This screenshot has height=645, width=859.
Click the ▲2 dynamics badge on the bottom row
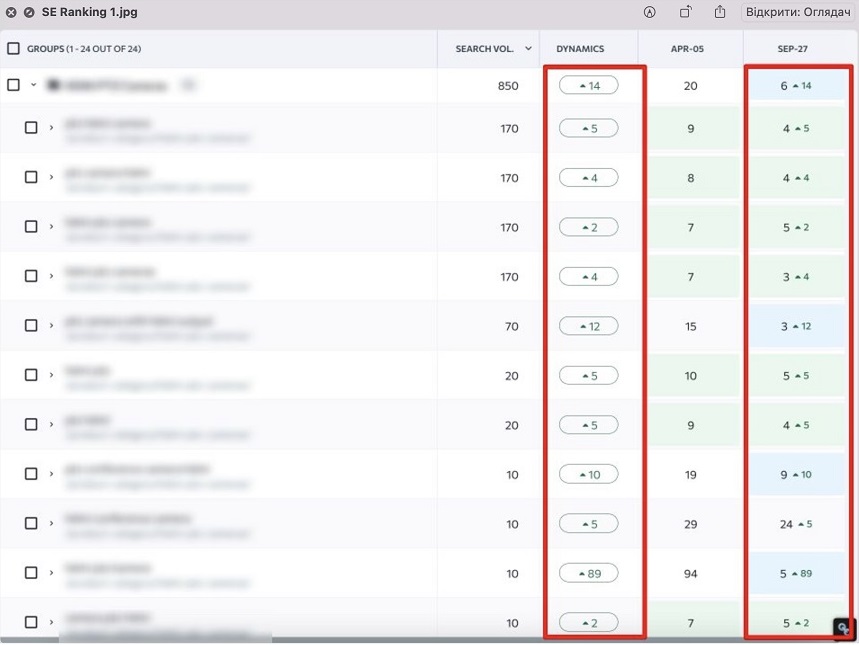[589, 622]
